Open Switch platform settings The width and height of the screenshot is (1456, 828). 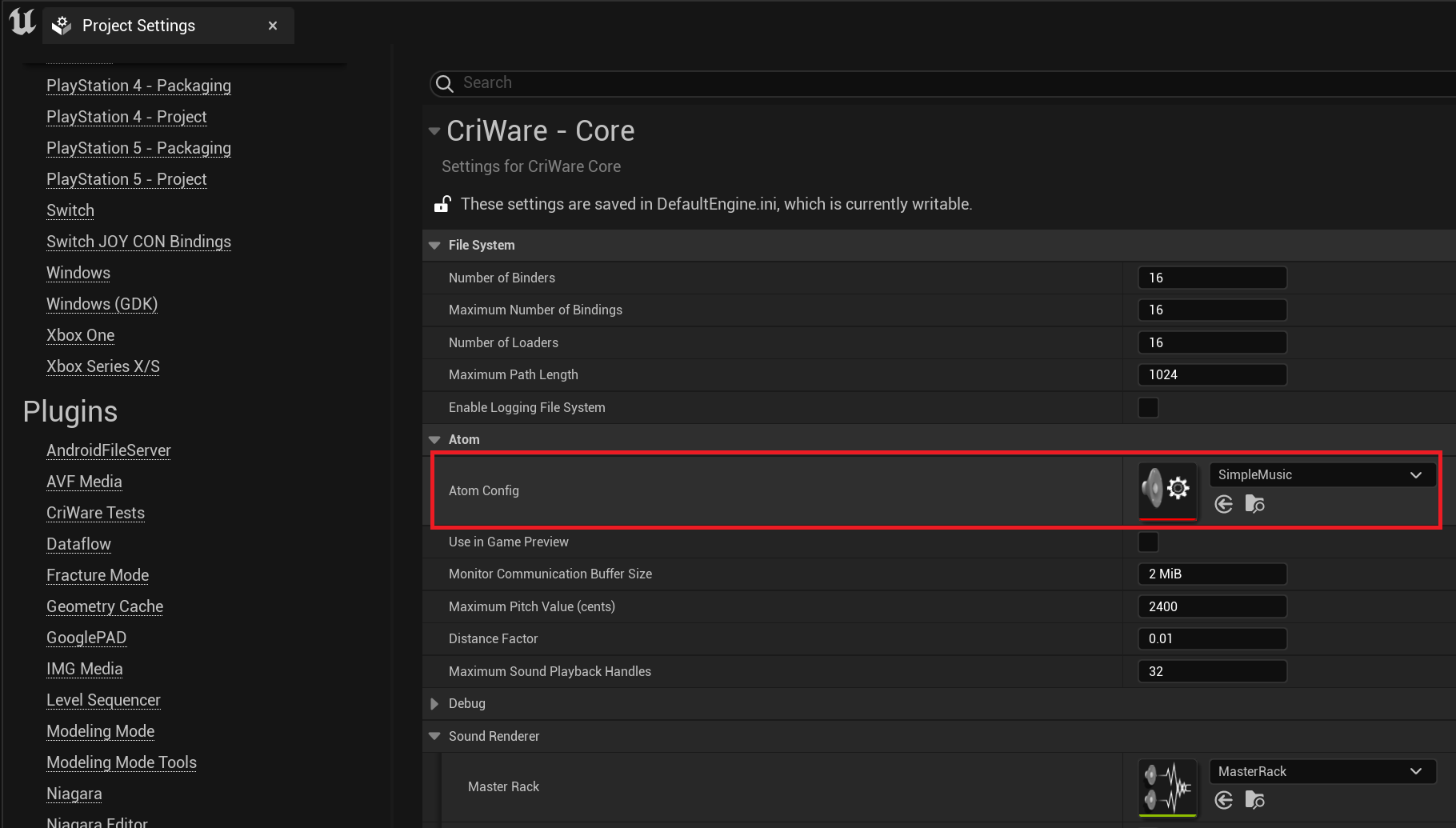[70, 210]
